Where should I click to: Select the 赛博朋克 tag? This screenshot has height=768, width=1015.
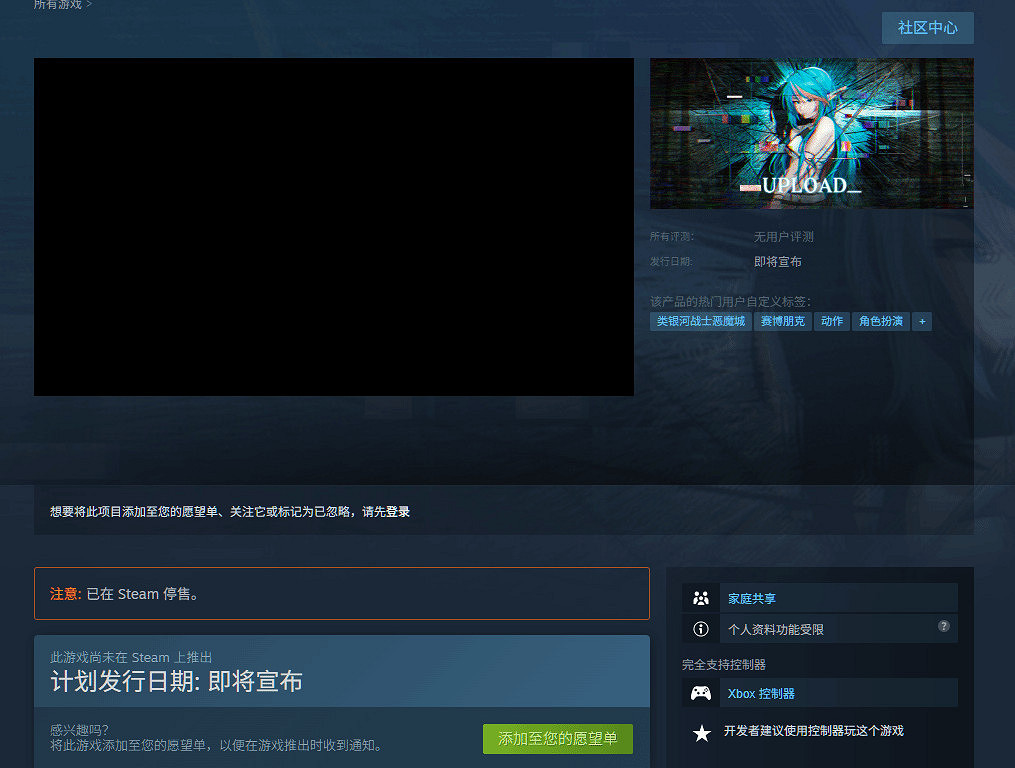tap(783, 321)
